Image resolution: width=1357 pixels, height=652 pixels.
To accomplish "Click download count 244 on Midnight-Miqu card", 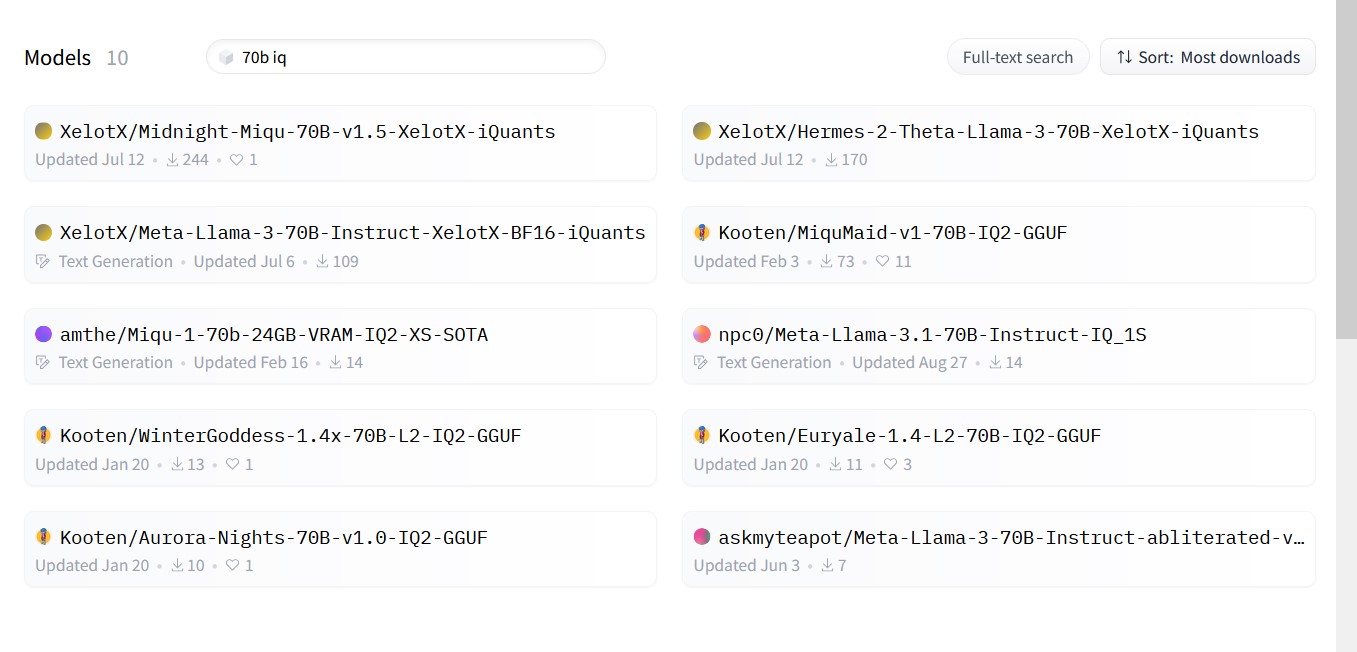I will coord(195,159).
